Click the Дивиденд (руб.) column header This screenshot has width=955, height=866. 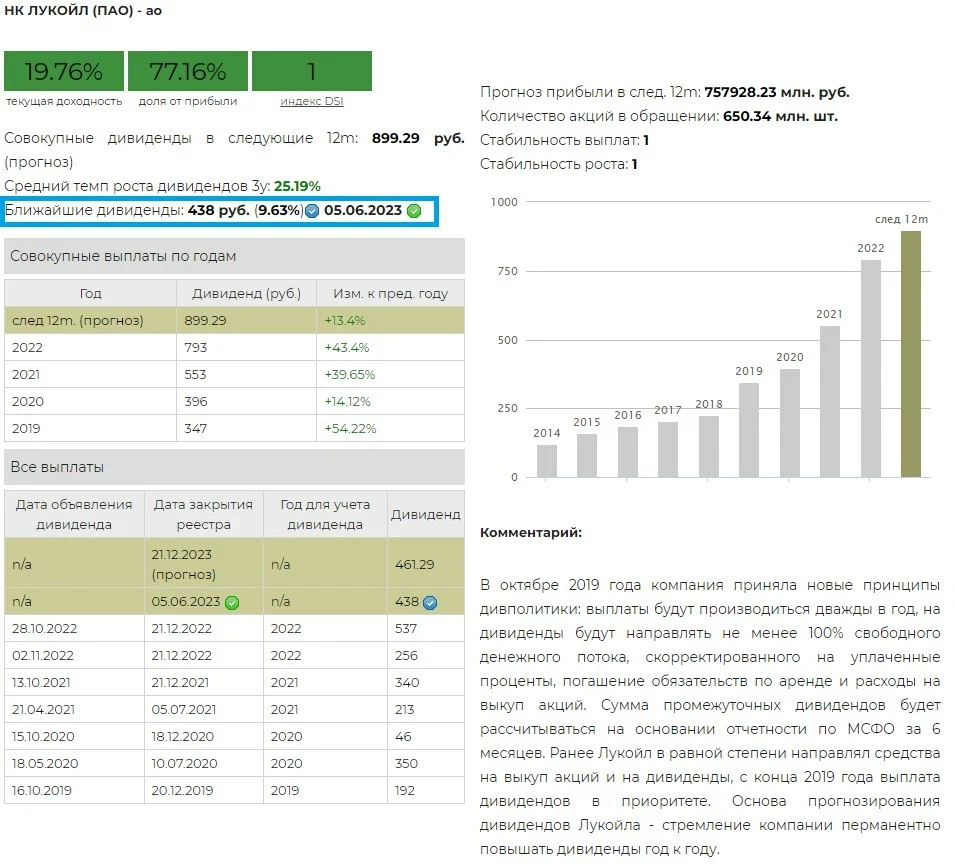(246, 294)
